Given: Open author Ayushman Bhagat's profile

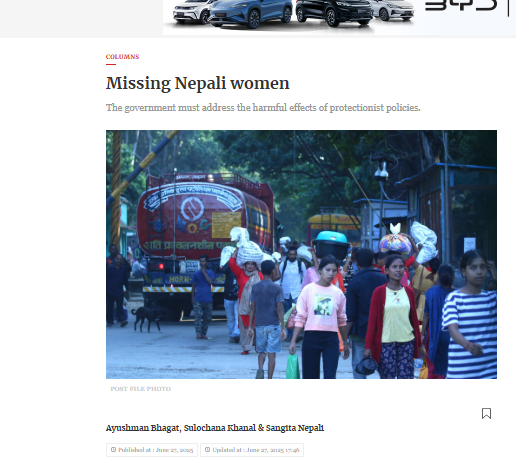Looking at the screenshot, I should coord(142,428).
